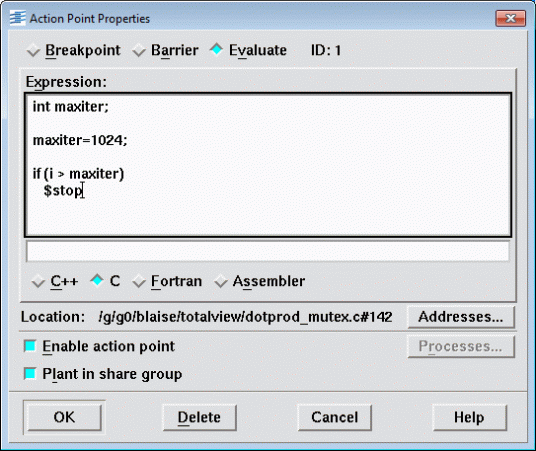This screenshot has width=536, height=451.
Task: Cancel the Action Point Properties dialog
Action: click(x=335, y=417)
